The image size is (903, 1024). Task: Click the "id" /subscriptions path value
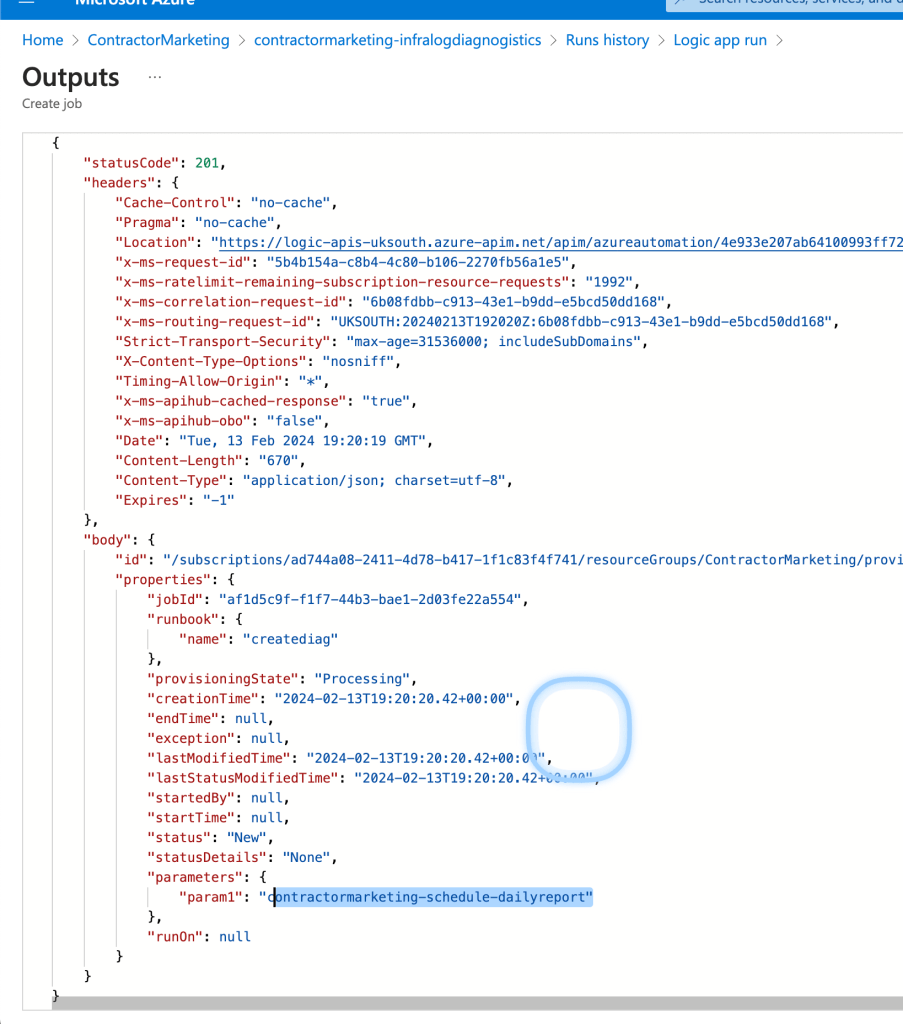(533, 560)
